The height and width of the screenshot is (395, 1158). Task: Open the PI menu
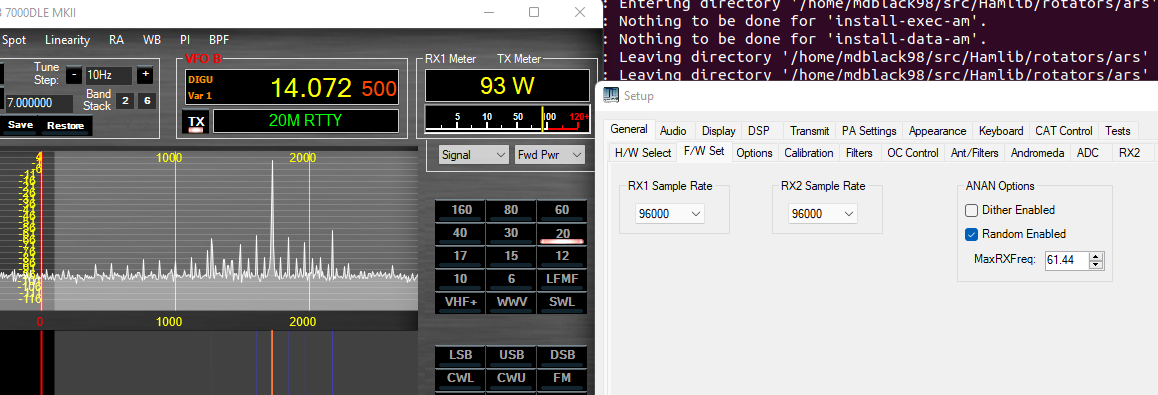(x=185, y=40)
